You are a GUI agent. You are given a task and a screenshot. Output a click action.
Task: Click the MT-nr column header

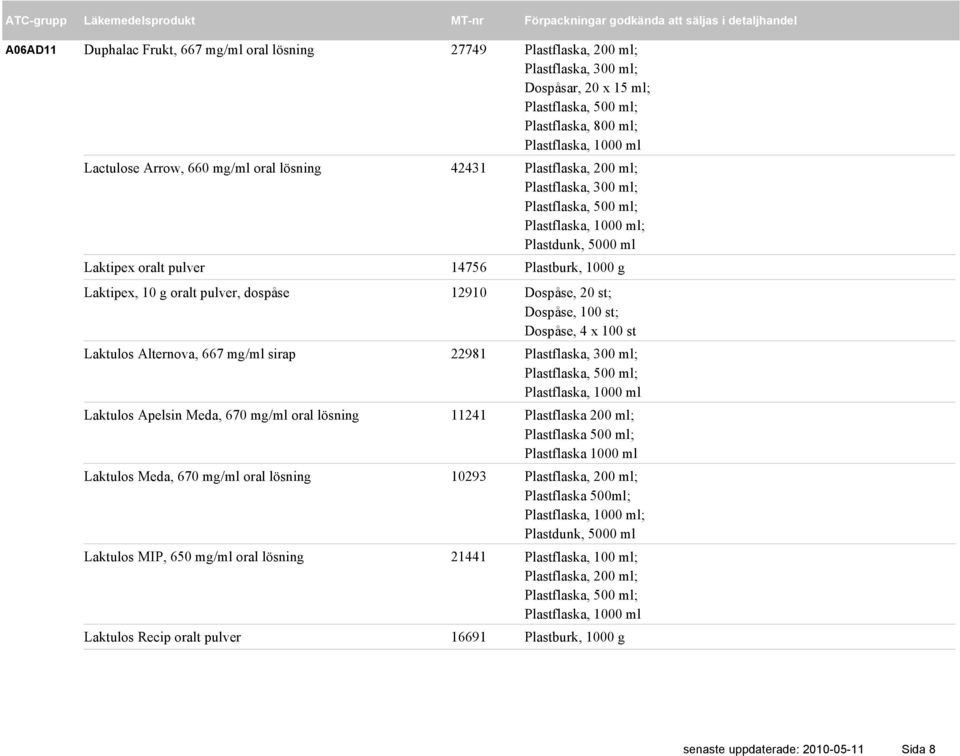click(467, 20)
